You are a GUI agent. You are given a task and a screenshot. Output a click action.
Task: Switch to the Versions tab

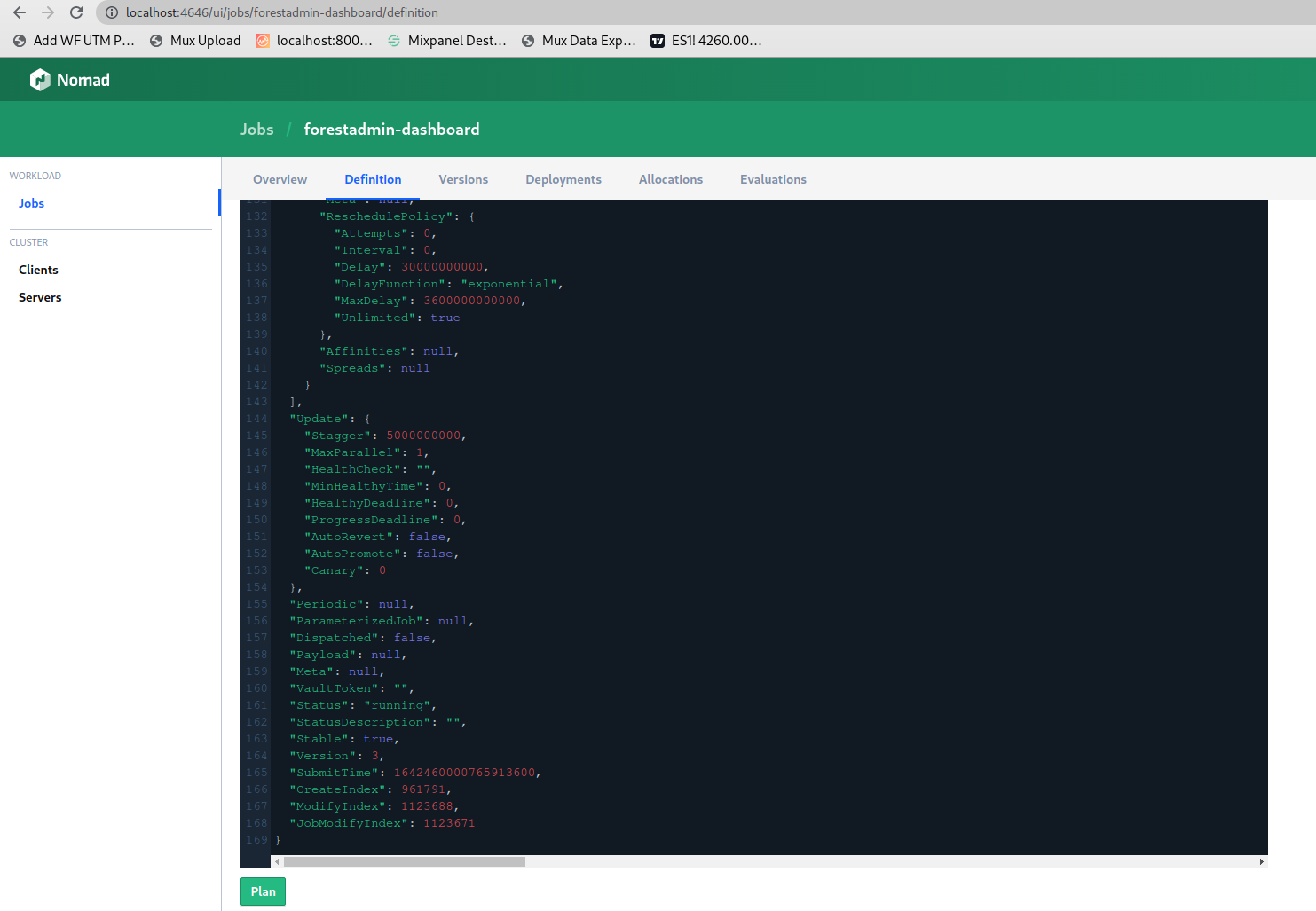click(x=463, y=179)
